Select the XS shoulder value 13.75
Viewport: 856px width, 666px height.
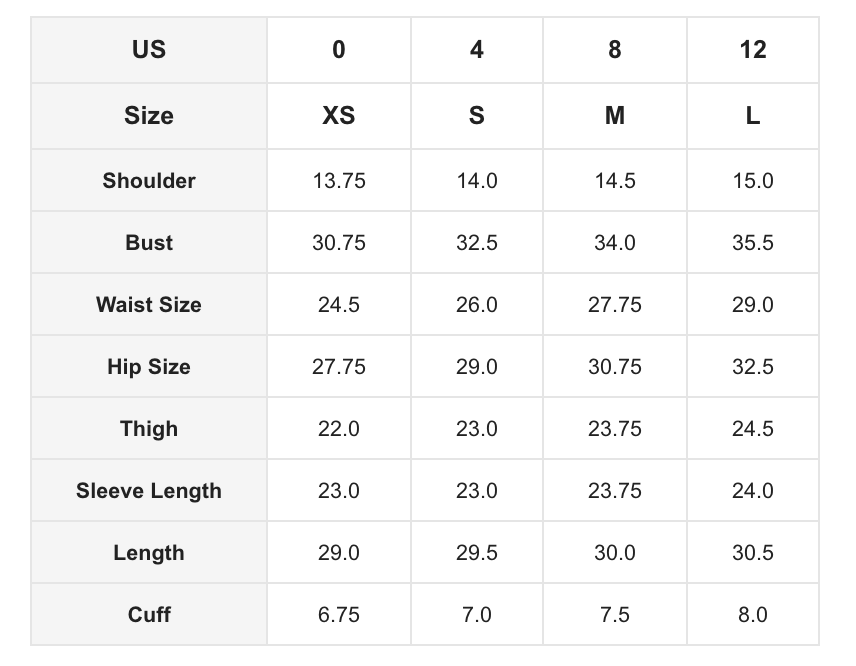click(339, 181)
